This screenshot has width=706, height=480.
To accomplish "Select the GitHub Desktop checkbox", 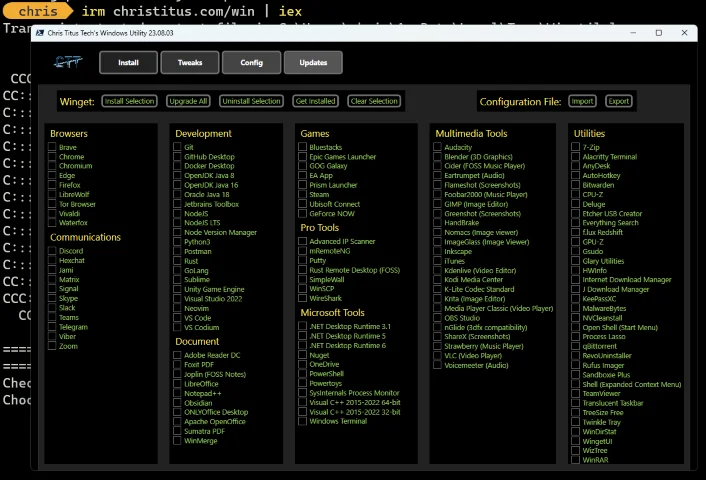I will (177, 156).
